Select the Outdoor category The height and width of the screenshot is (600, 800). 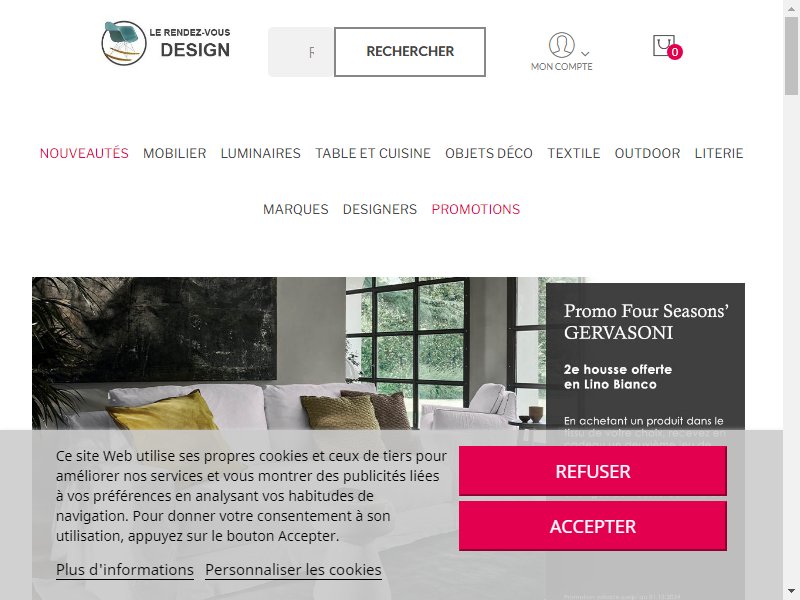(647, 153)
